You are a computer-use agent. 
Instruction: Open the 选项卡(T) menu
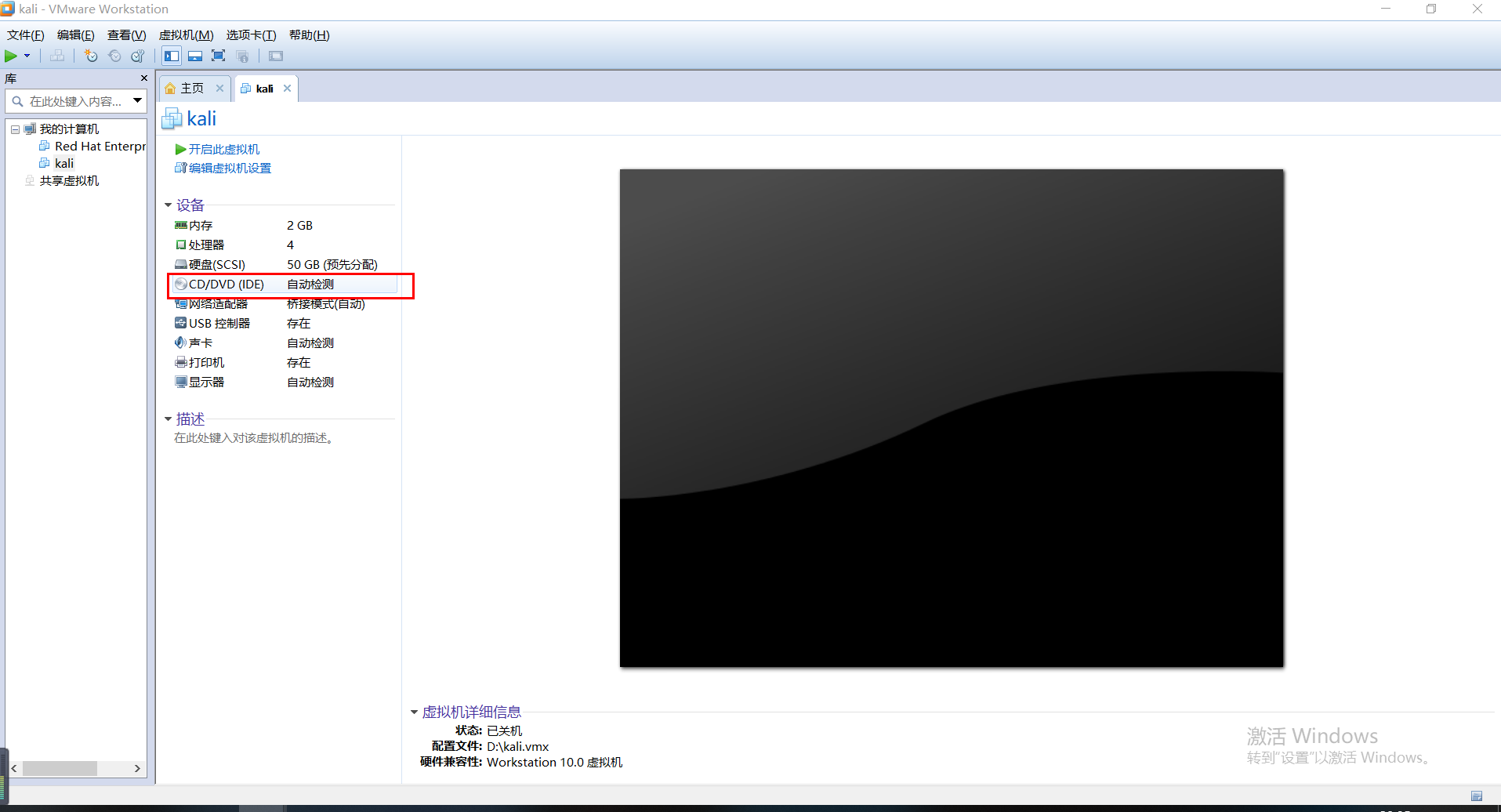click(x=252, y=35)
